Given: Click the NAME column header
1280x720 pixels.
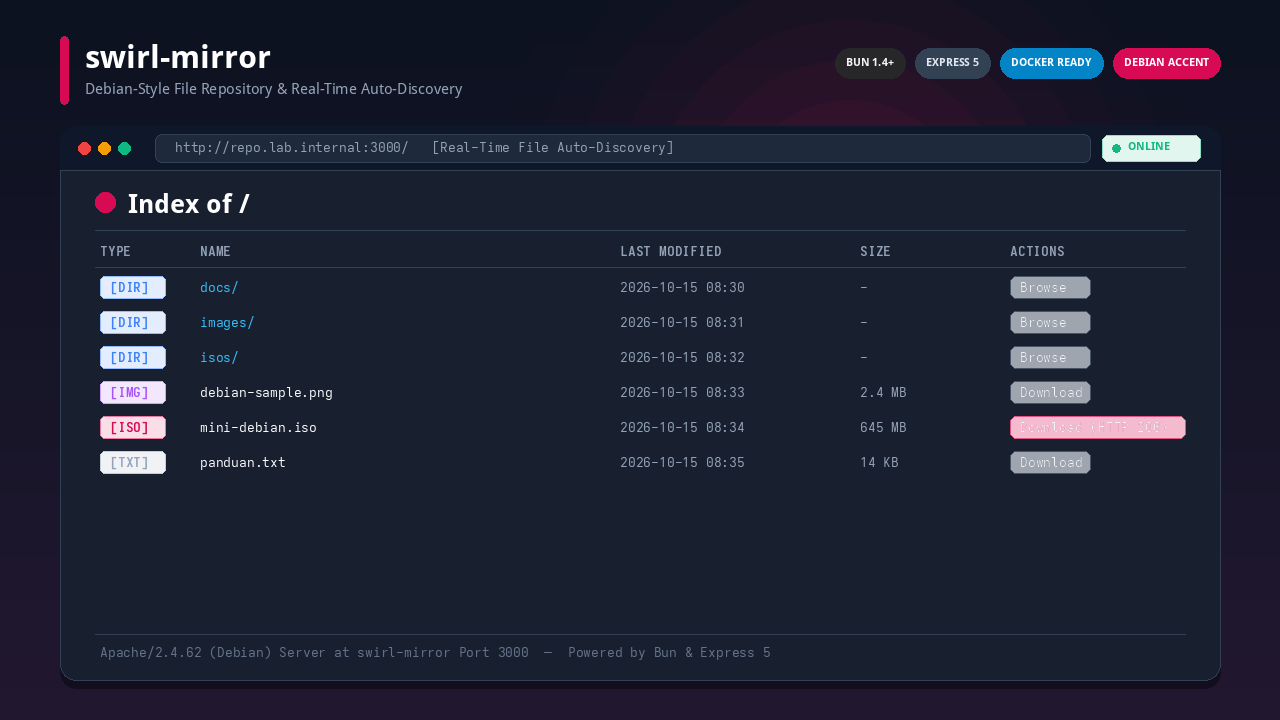Looking at the screenshot, I should (215, 252).
